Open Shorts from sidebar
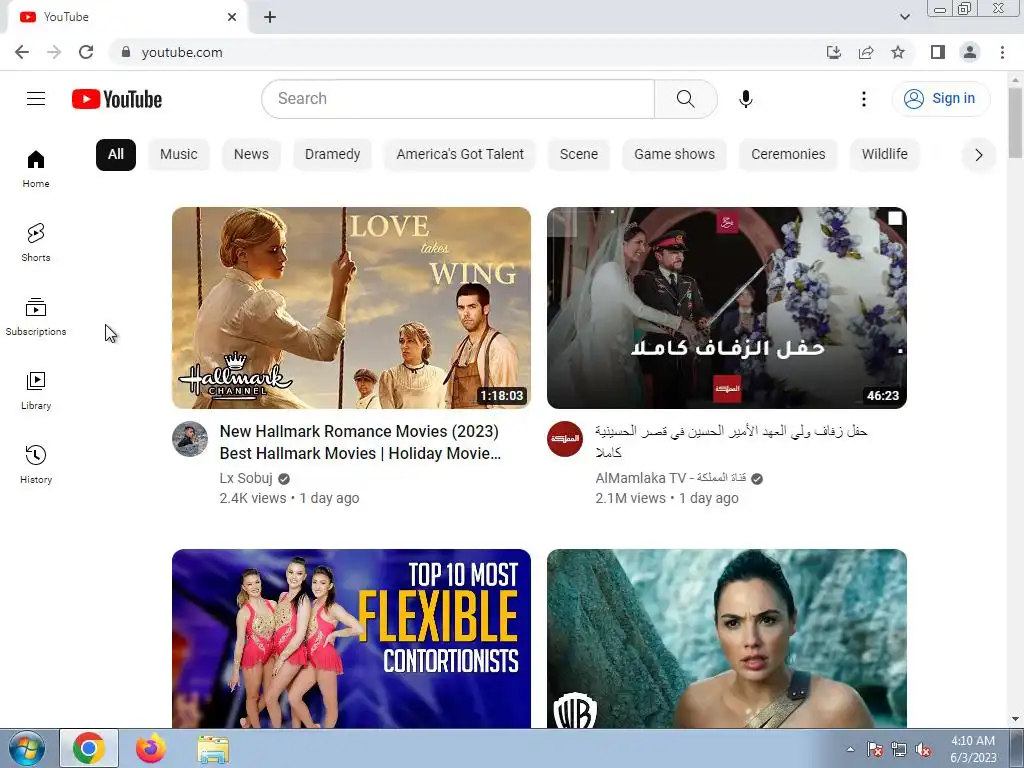Image resolution: width=1024 pixels, height=768 pixels. (36, 242)
